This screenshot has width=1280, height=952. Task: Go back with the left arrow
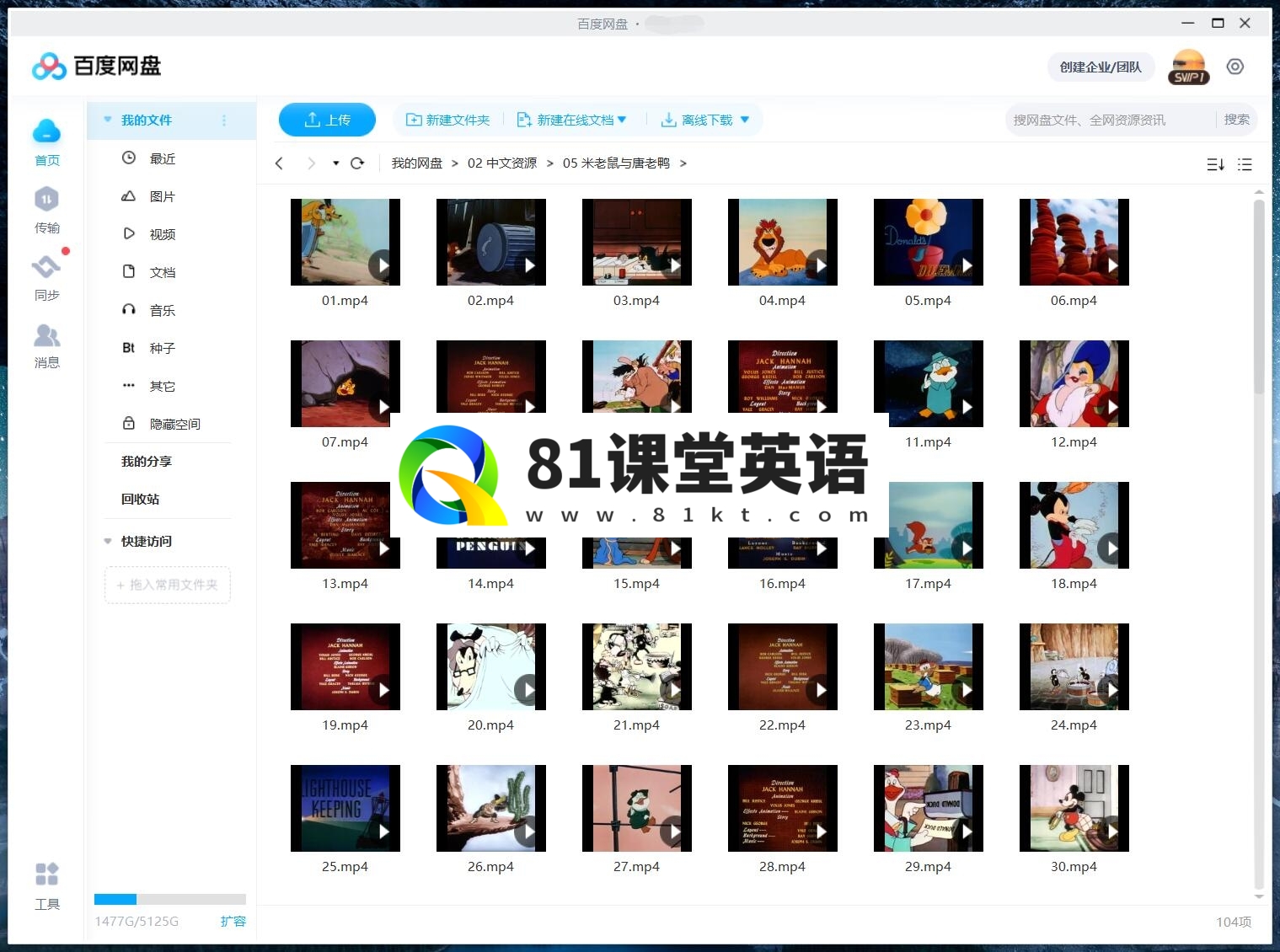279,163
